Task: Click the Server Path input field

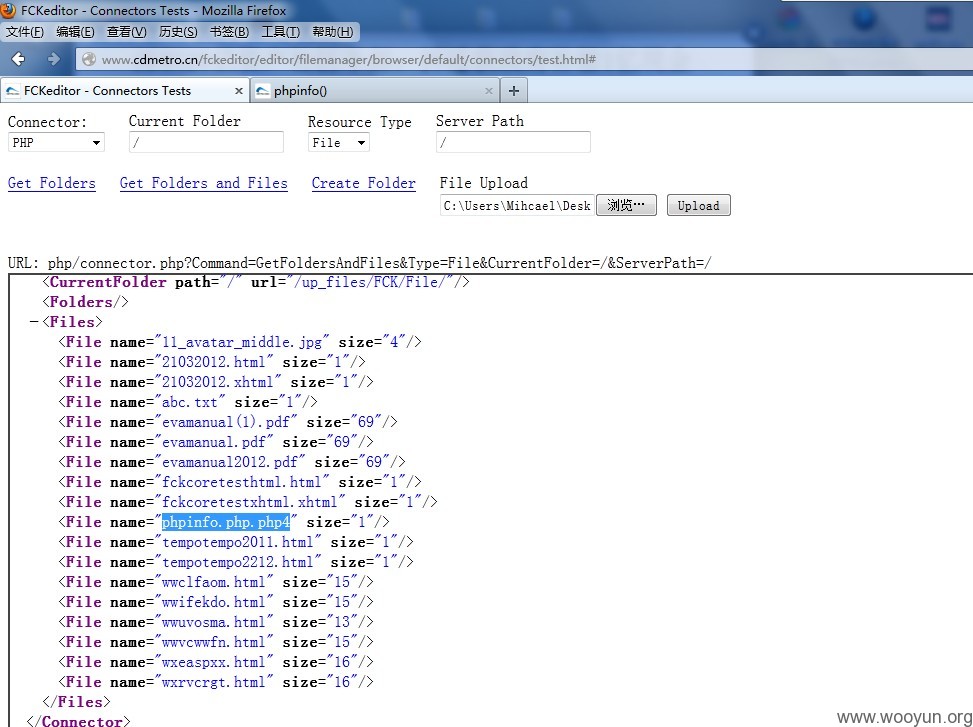Action: click(x=513, y=142)
